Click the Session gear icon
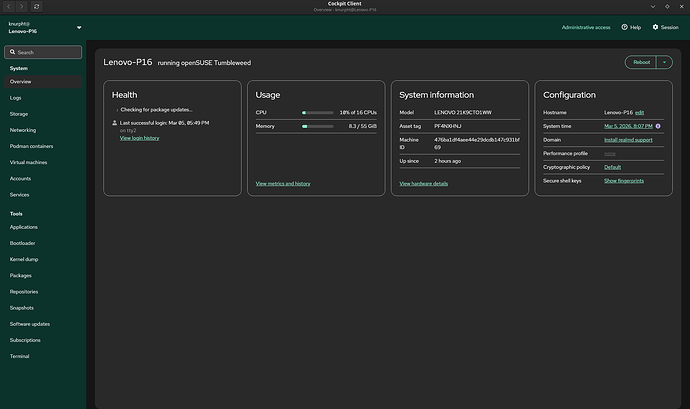The height and width of the screenshot is (409, 690). 655,27
